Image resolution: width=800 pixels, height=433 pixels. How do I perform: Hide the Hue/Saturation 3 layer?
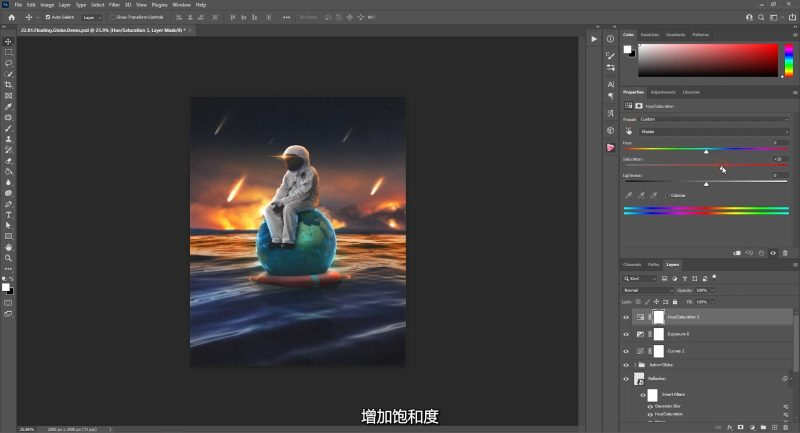[x=626, y=317]
